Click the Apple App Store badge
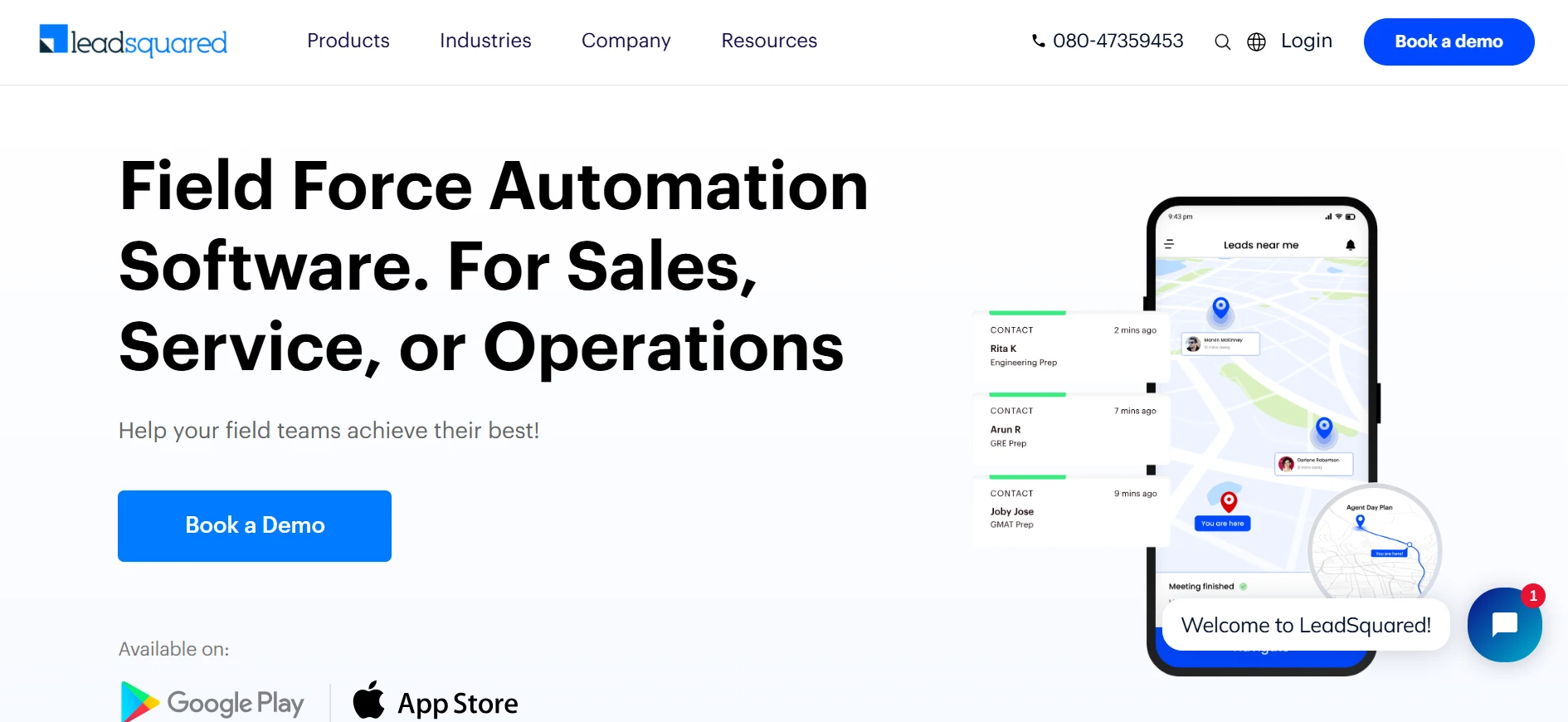The width and height of the screenshot is (1568, 722). coord(436,702)
